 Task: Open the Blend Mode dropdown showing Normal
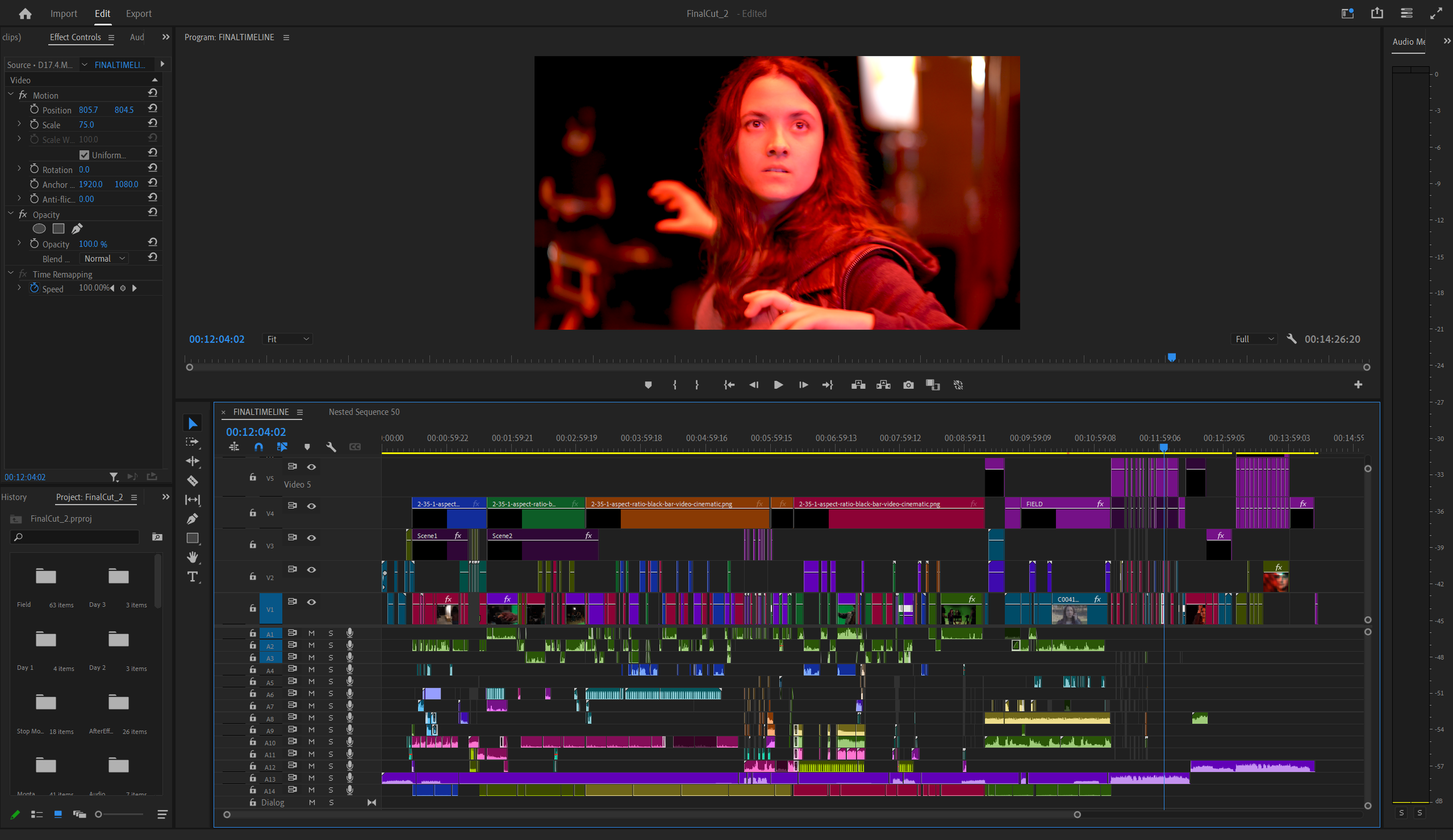[x=103, y=258]
